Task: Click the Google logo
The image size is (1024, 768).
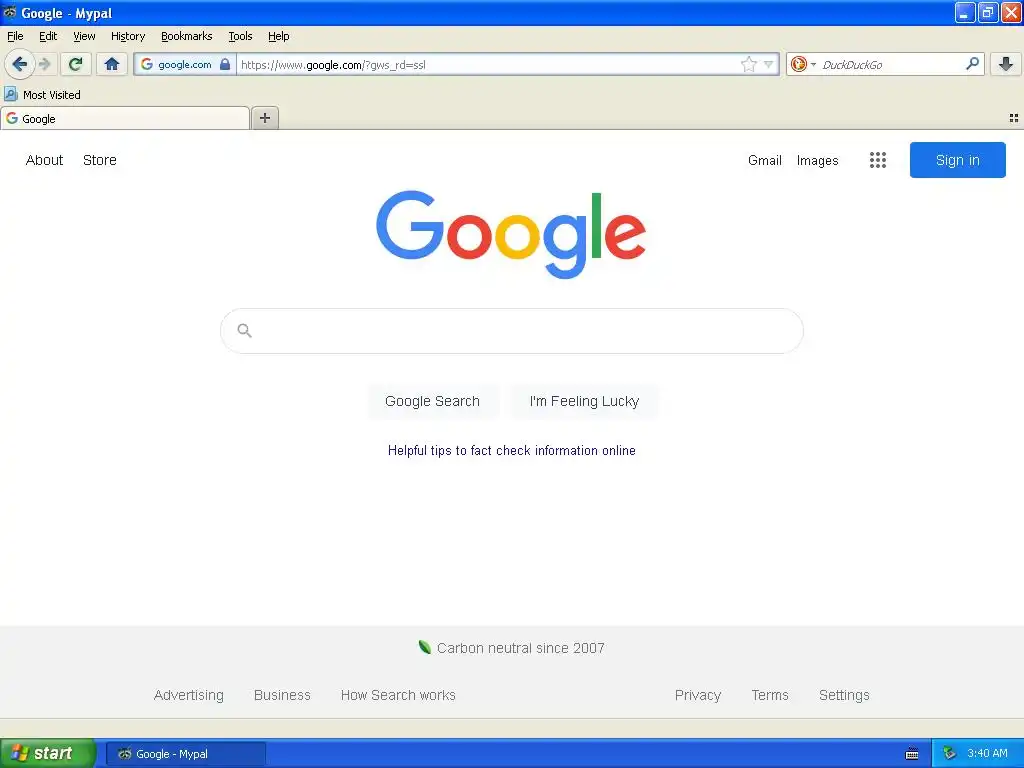Action: click(511, 234)
